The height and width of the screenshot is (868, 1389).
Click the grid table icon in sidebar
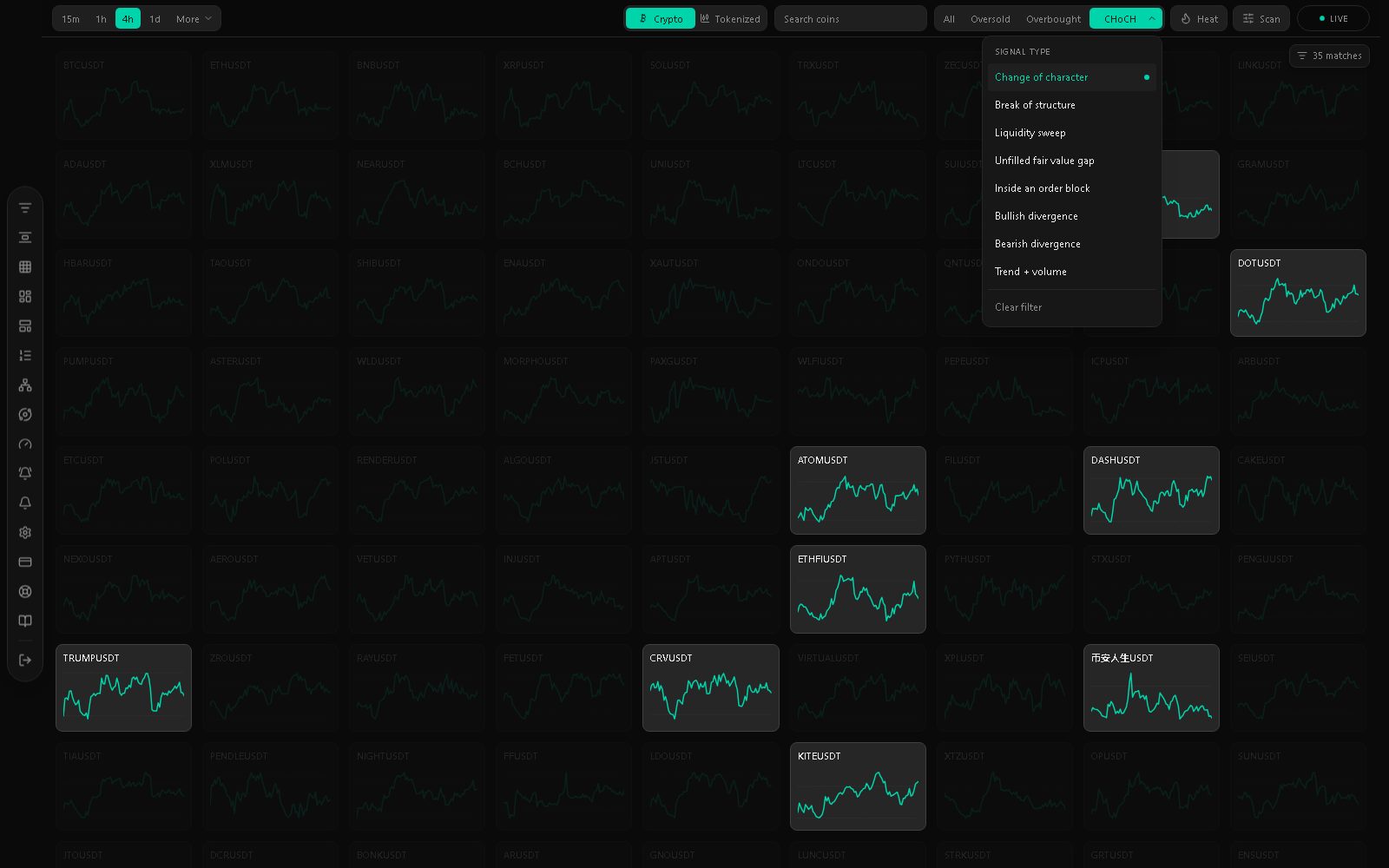25,267
